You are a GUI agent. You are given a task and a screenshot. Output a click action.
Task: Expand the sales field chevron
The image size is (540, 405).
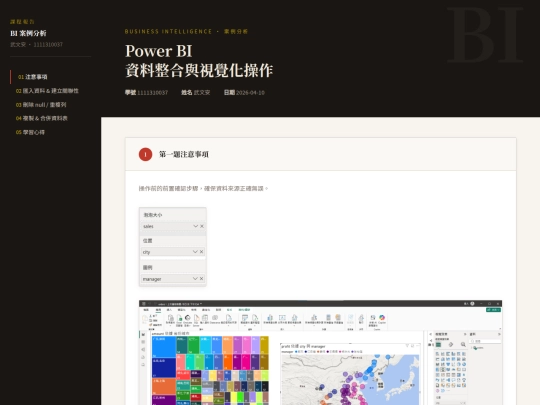[x=195, y=226]
